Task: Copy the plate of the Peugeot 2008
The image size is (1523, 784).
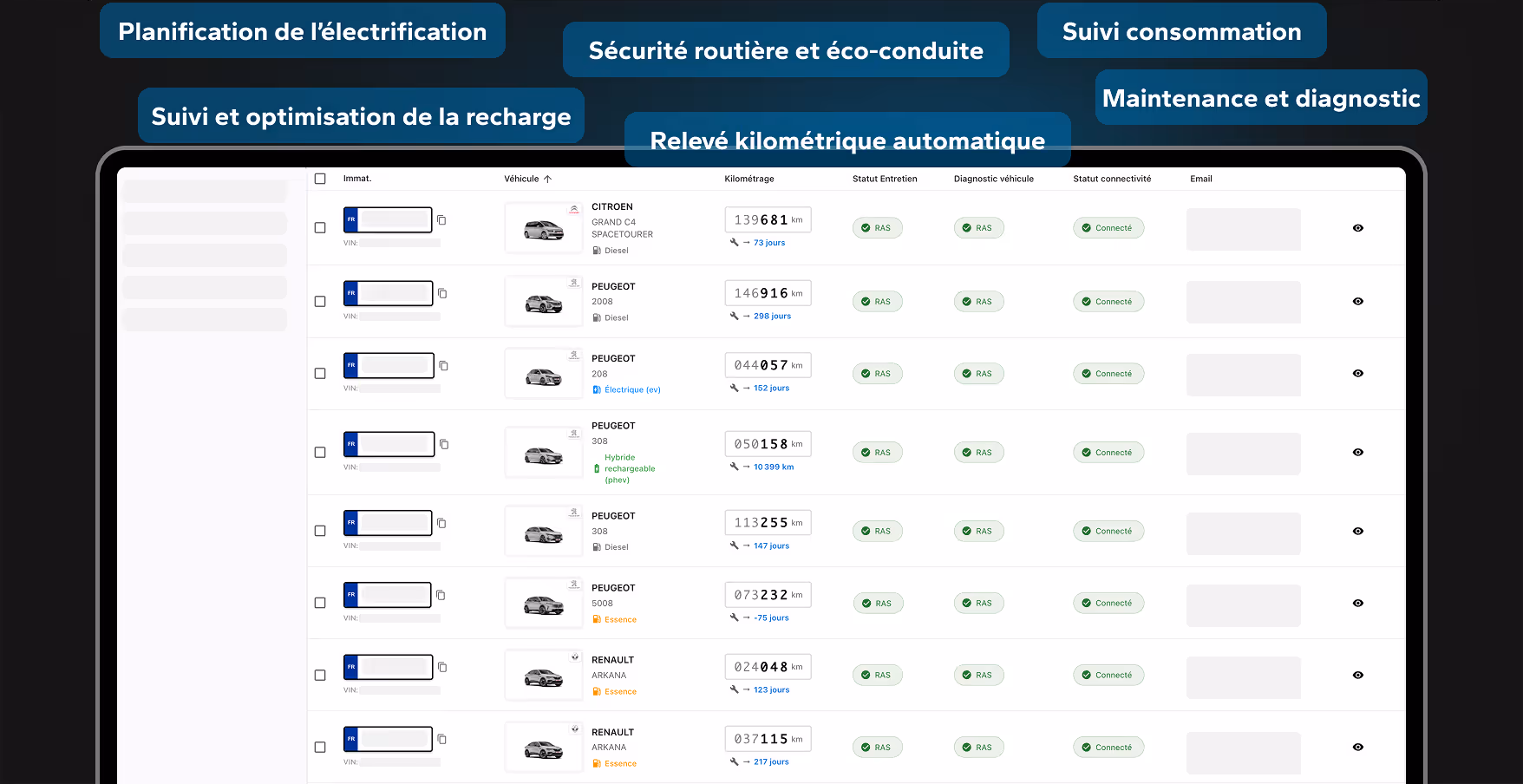Action: pos(442,293)
